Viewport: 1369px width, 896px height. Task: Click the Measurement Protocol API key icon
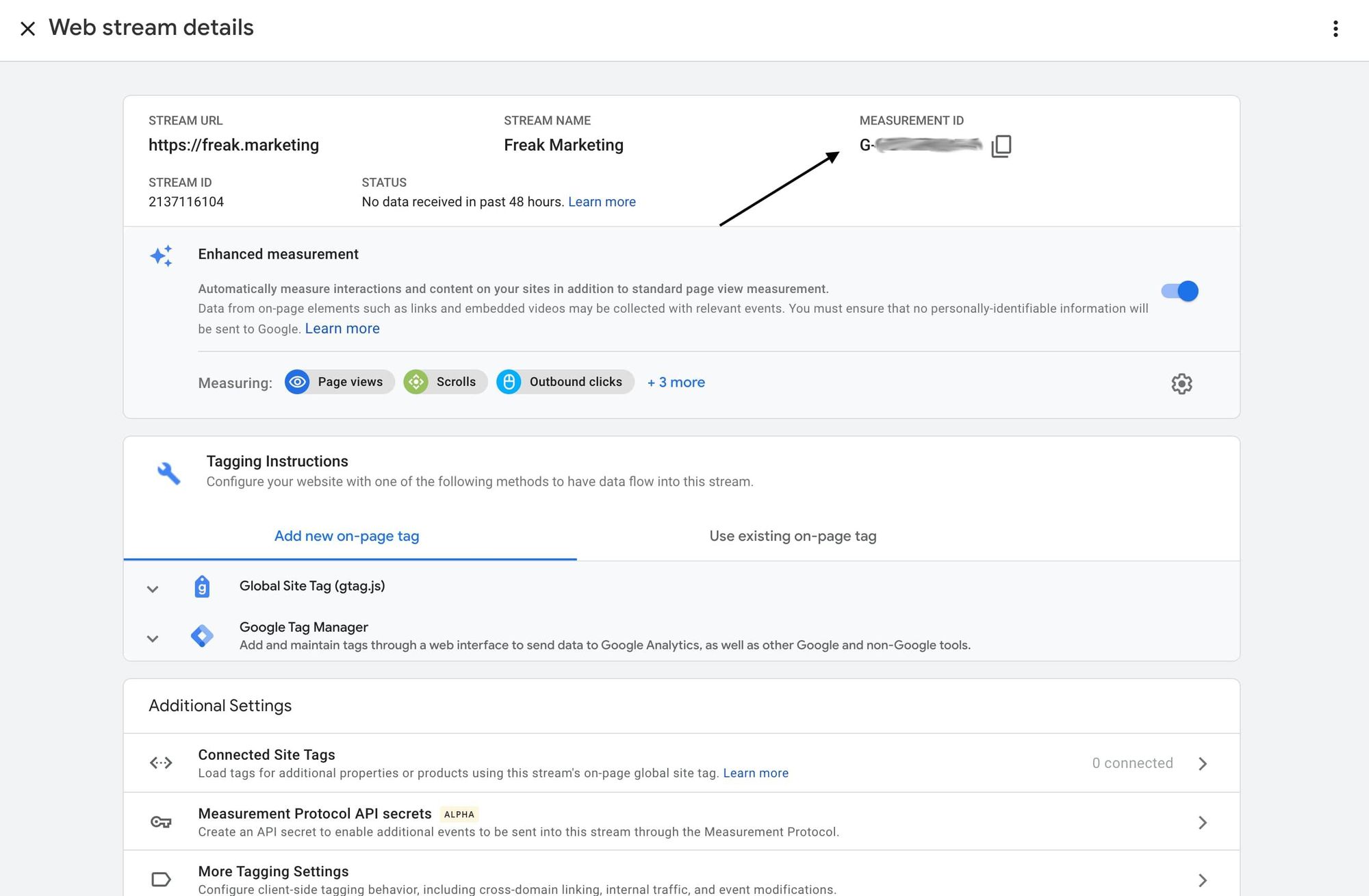[x=161, y=822]
